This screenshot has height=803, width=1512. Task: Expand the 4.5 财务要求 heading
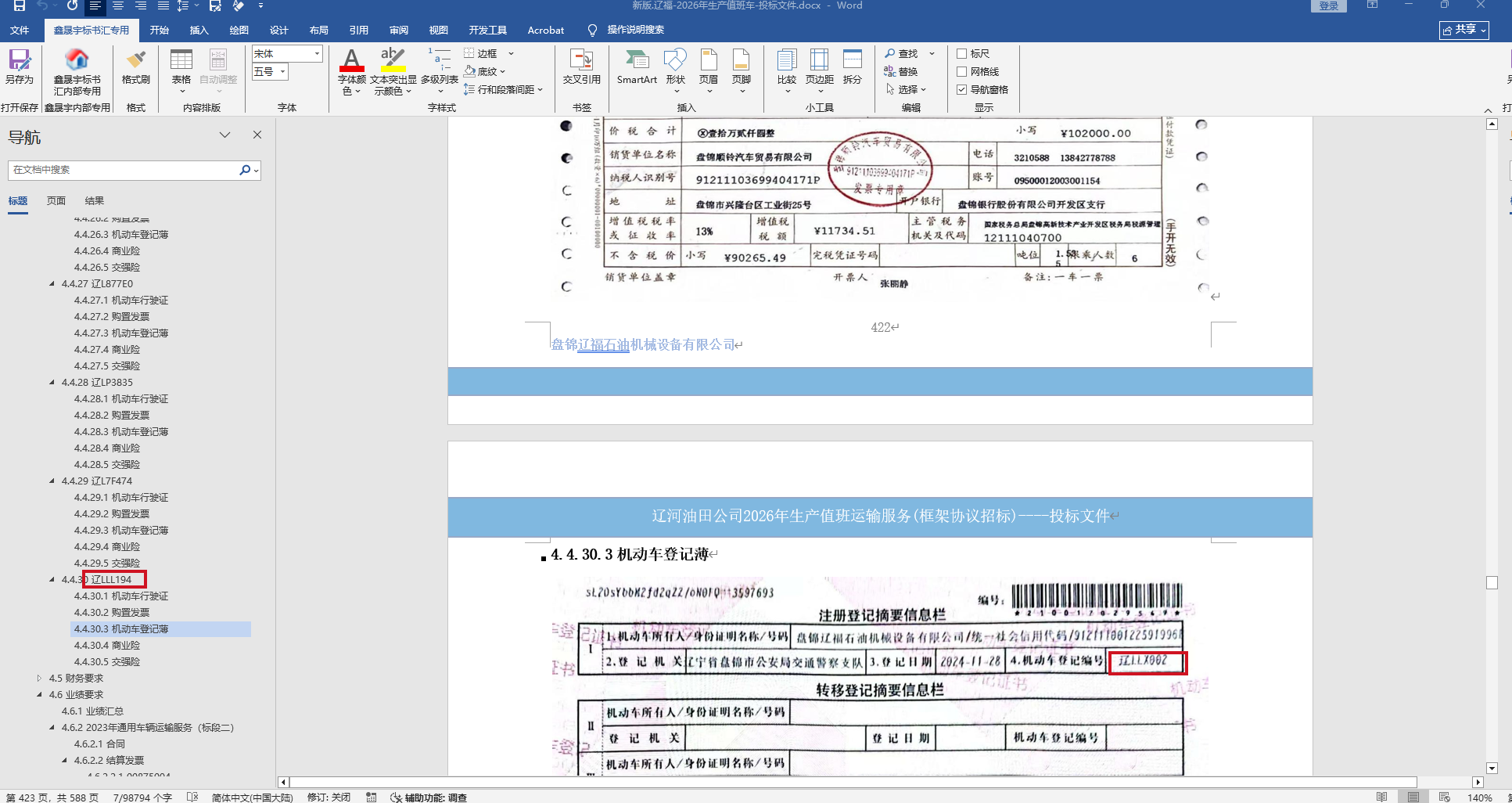point(40,679)
